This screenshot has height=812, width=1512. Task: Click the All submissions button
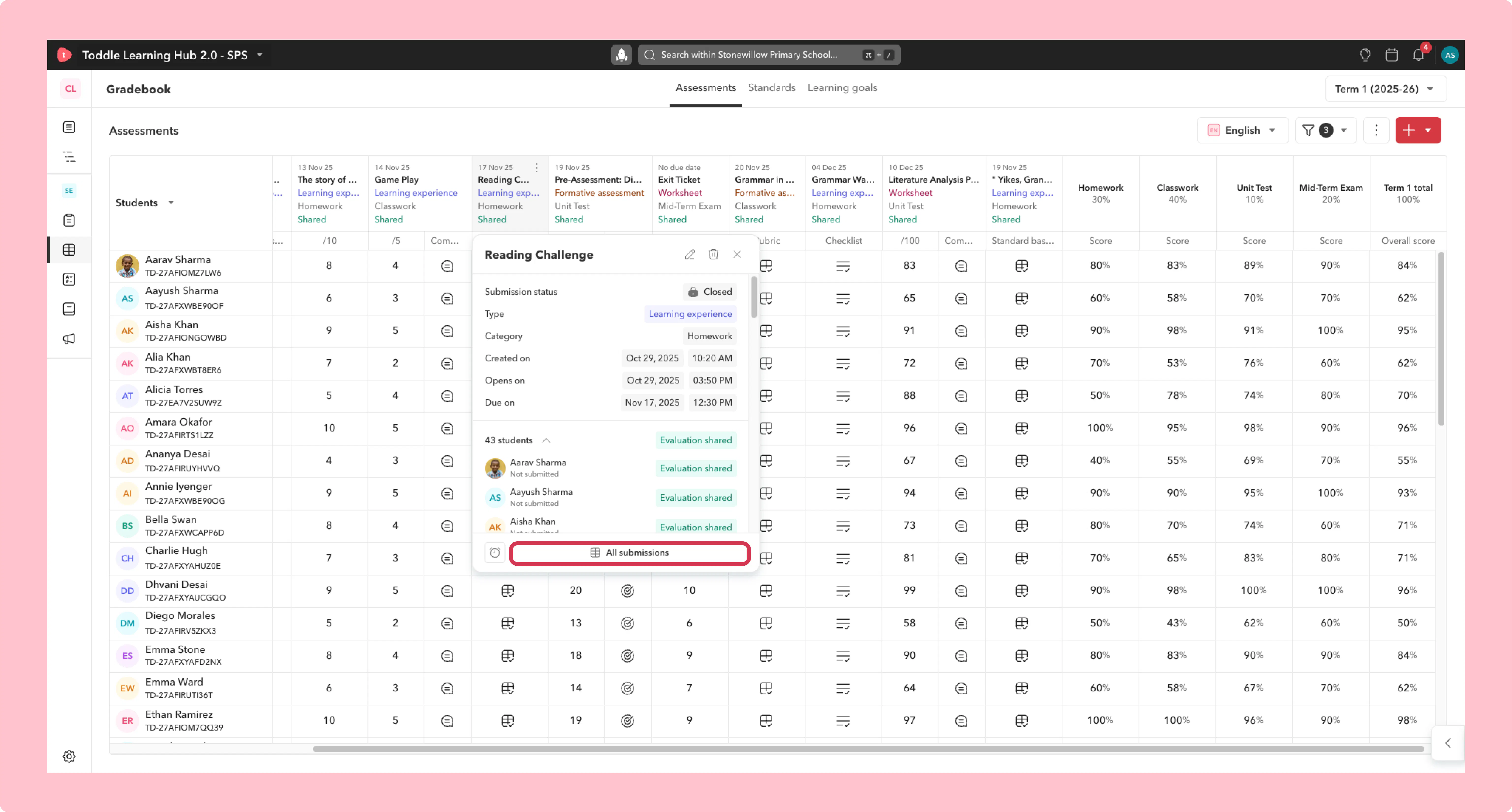coord(630,553)
